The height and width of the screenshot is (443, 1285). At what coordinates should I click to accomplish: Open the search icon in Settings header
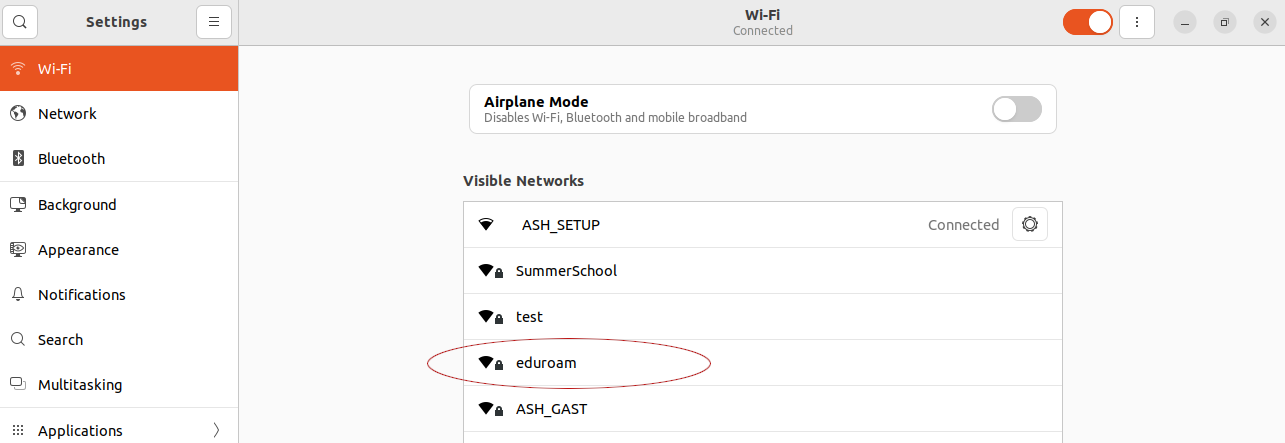pyautogui.click(x=20, y=22)
